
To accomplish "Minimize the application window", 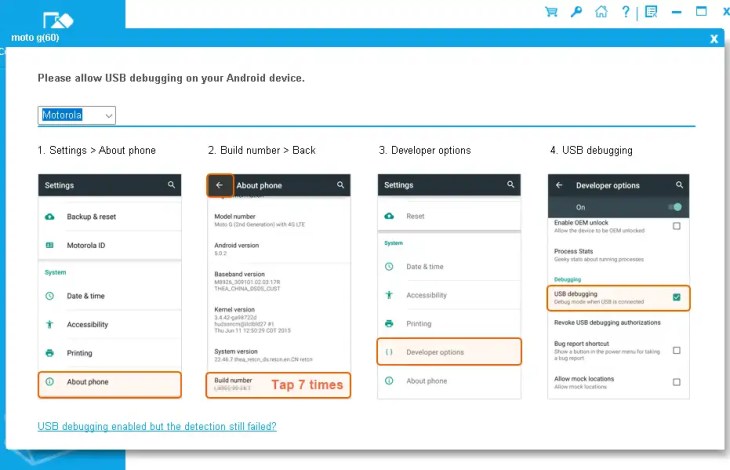I will (x=676, y=12).
